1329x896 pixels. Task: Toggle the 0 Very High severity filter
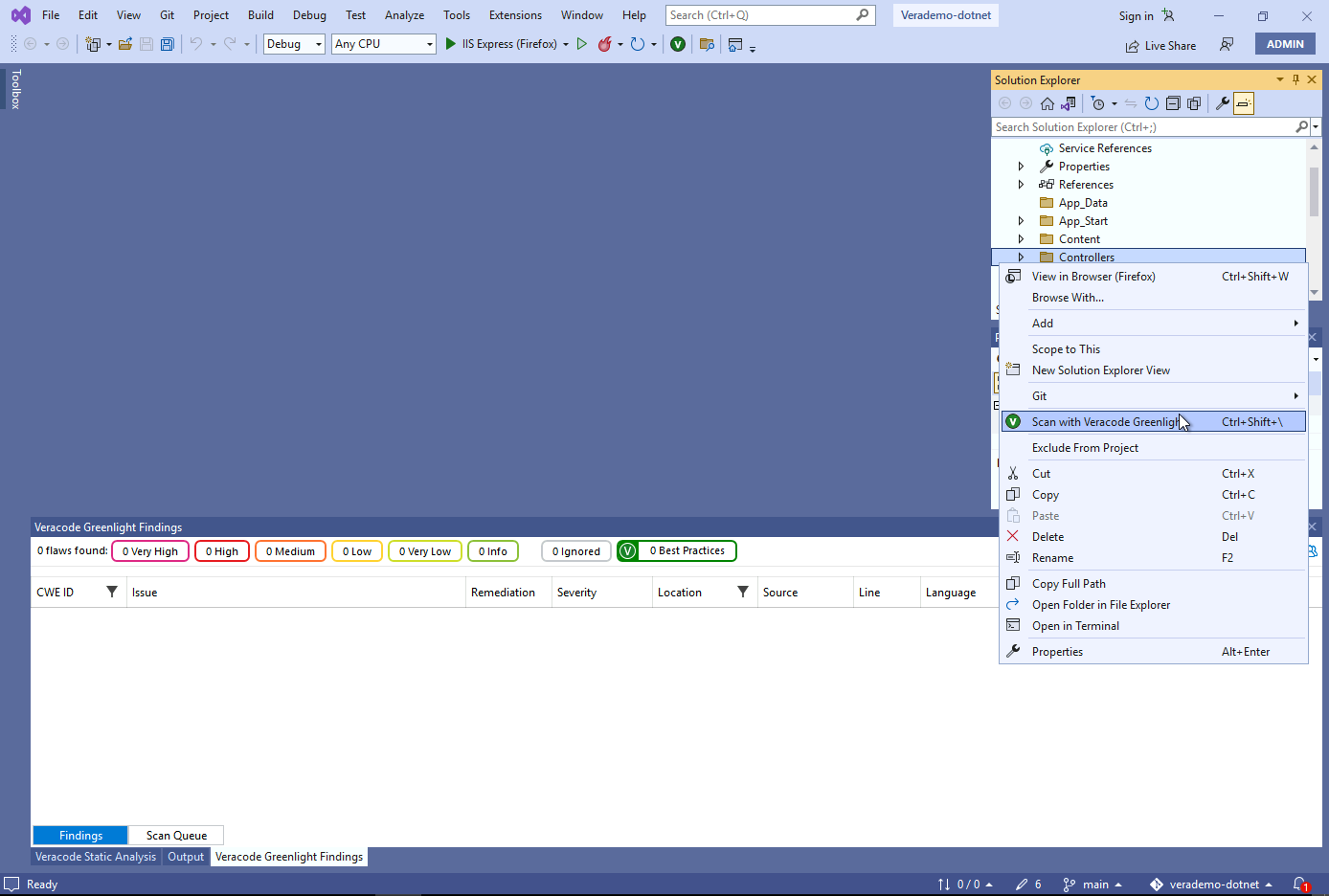pos(150,551)
